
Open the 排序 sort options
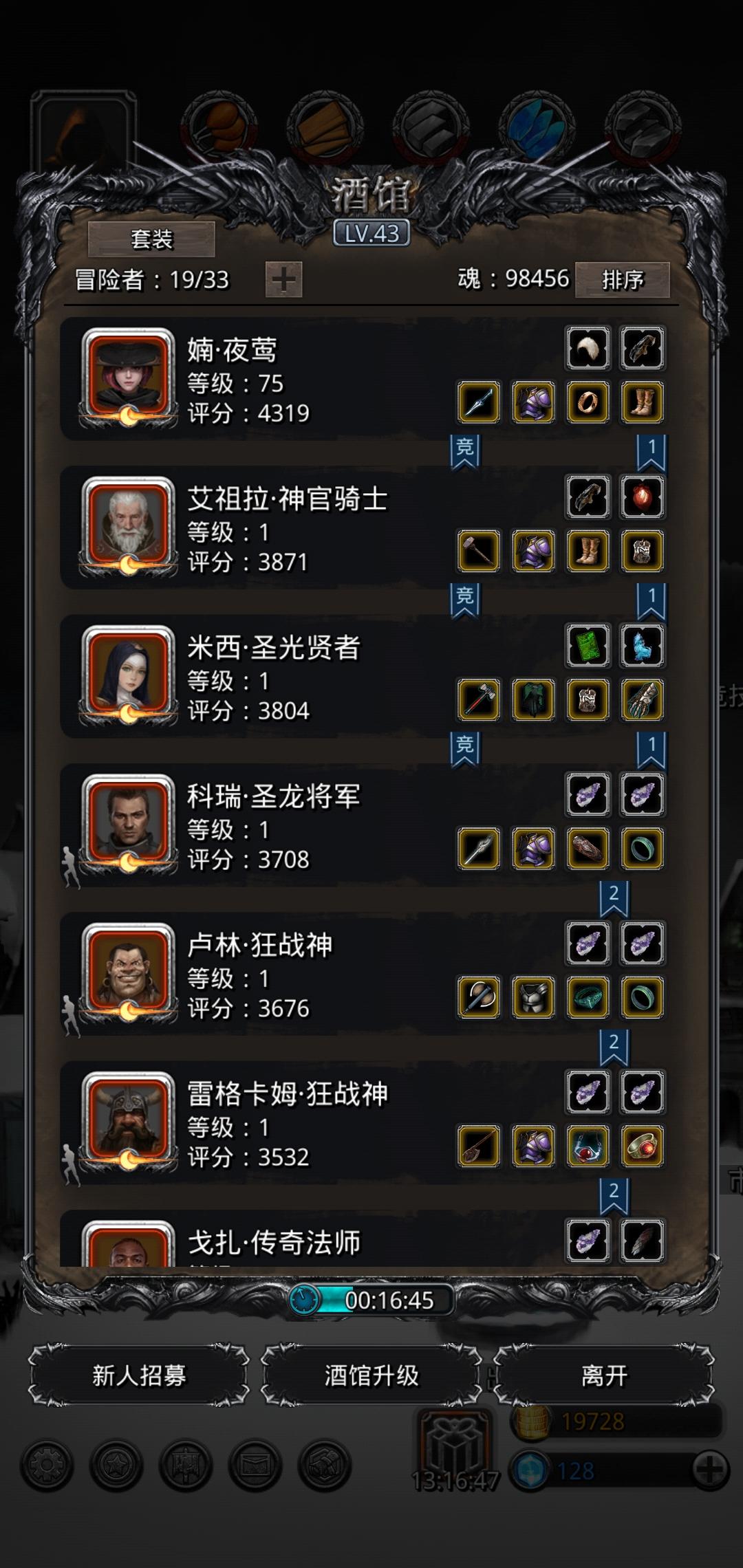(x=623, y=279)
